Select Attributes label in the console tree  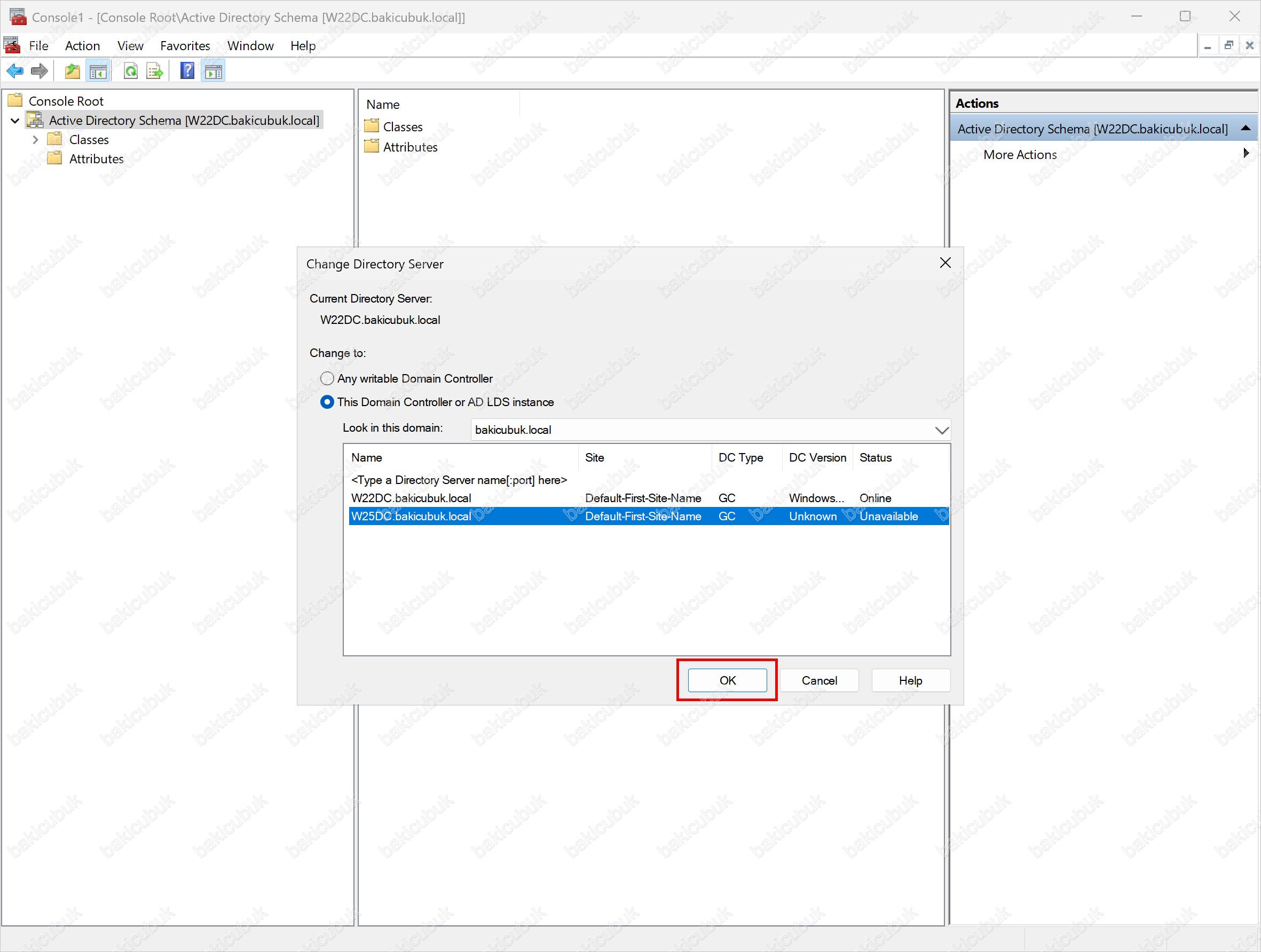pos(96,159)
